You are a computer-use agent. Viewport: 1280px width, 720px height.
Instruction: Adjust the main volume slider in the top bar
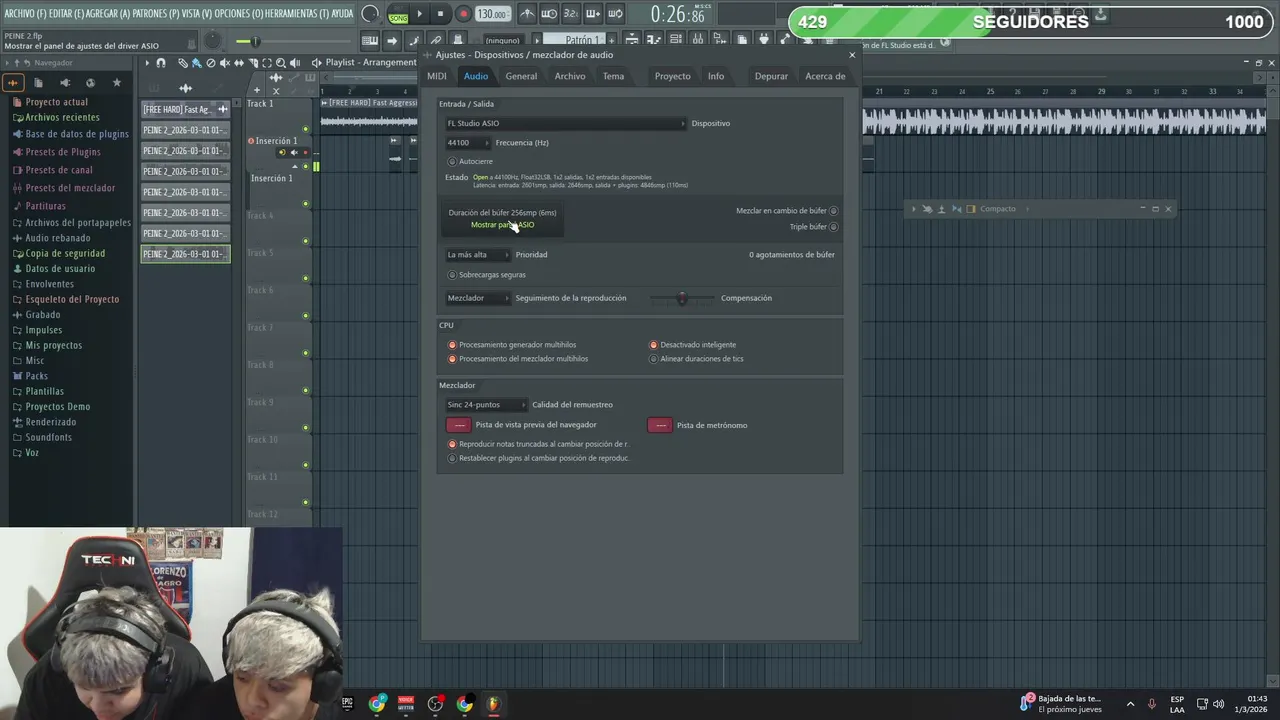(x=257, y=41)
